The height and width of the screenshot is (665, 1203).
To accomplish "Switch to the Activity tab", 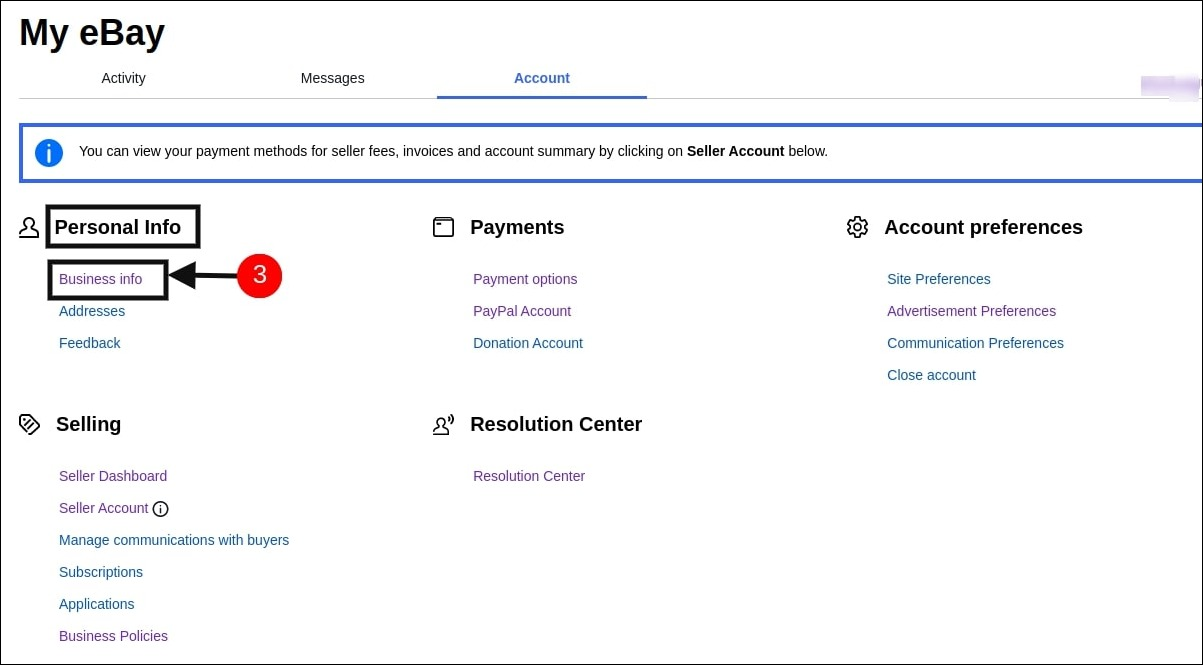I will click(123, 78).
